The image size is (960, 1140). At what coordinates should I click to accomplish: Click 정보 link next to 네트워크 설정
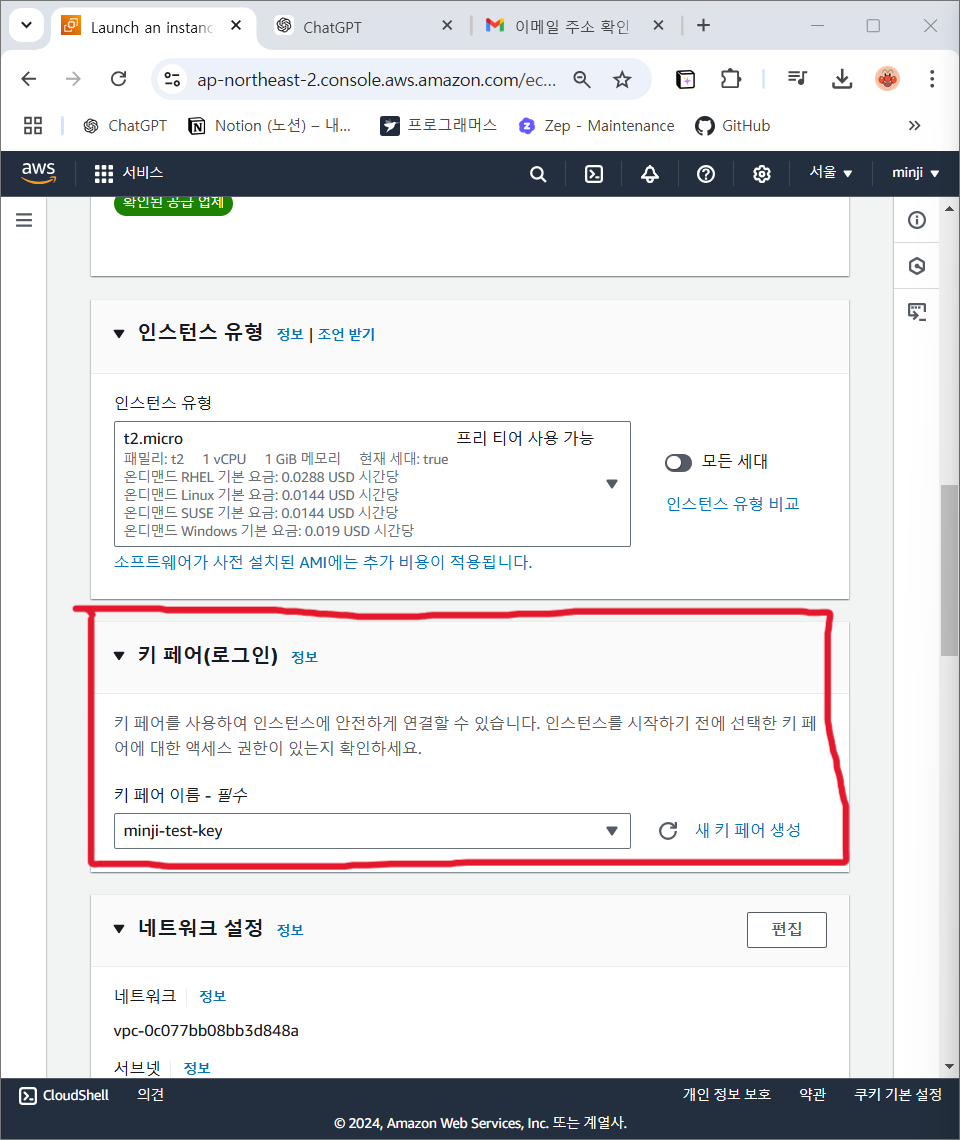click(x=290, y=930)
